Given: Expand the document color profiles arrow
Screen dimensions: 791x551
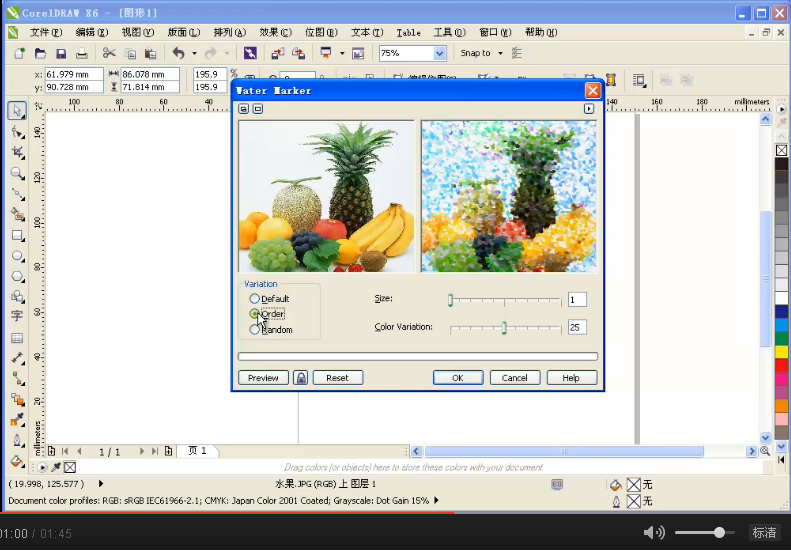Looking at the screenshot, I should click(x=436, y=501).
